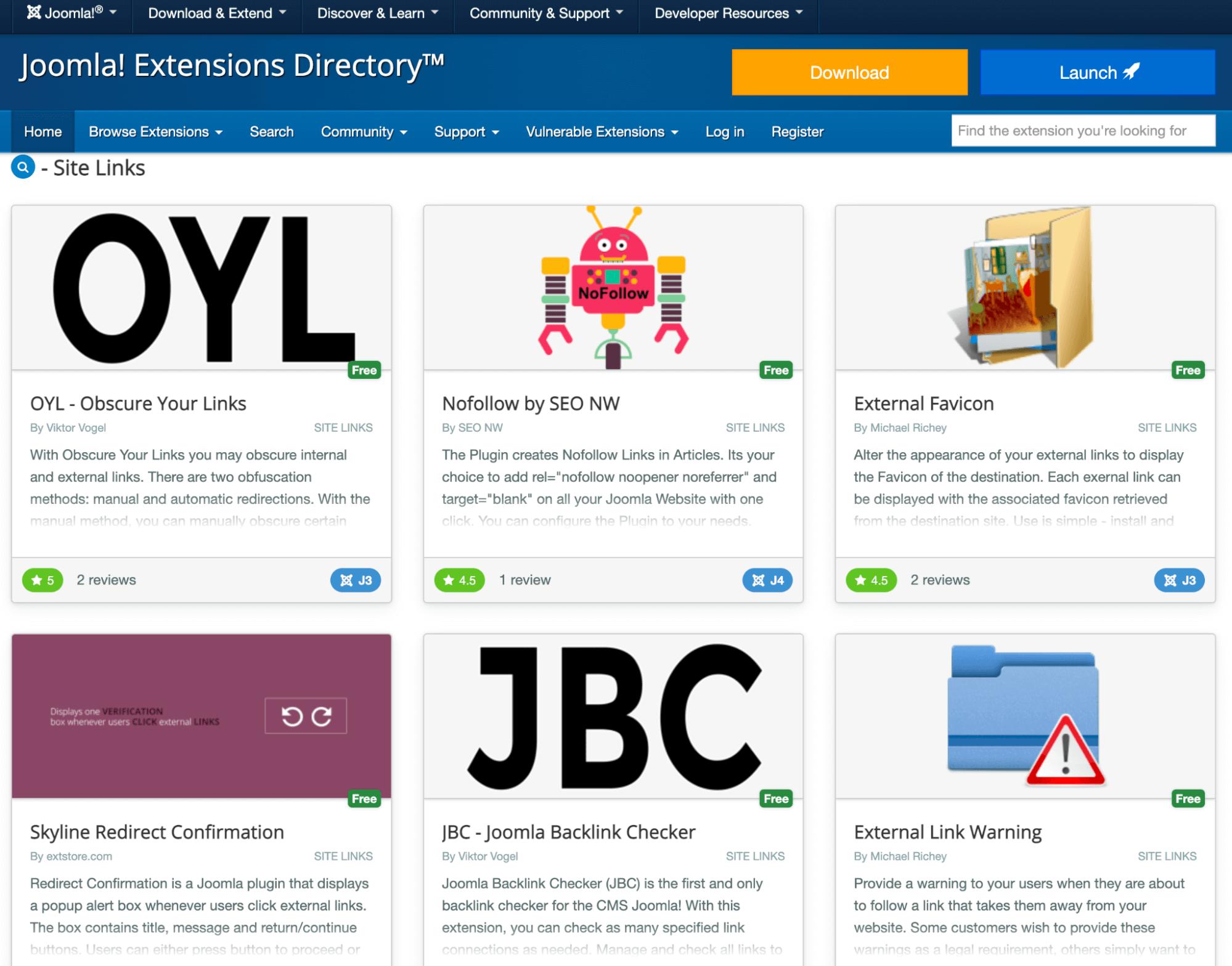This screenshot has height=966, width=1232.
Task: Click 'By Viktor Vogel' on the JBC card
Action: tap(479, 856)
